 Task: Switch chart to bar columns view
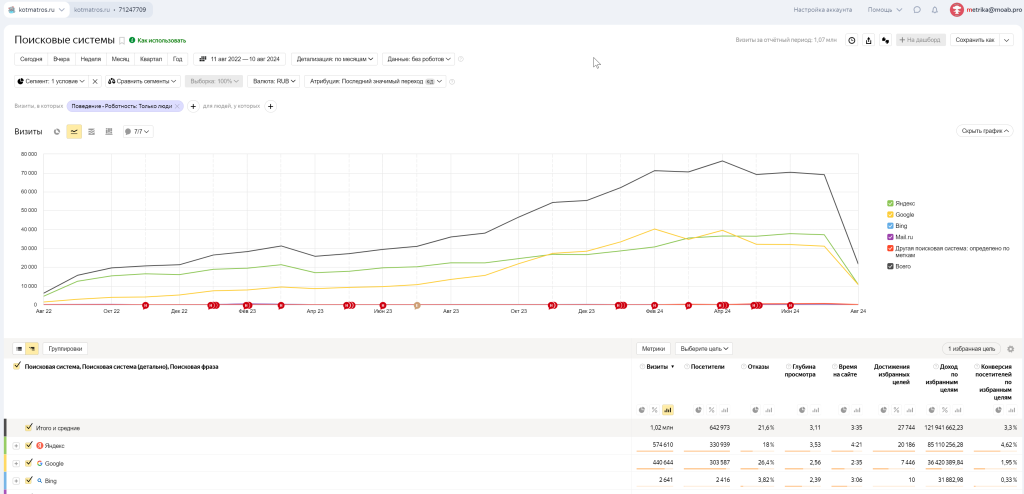tap(108, 131)
